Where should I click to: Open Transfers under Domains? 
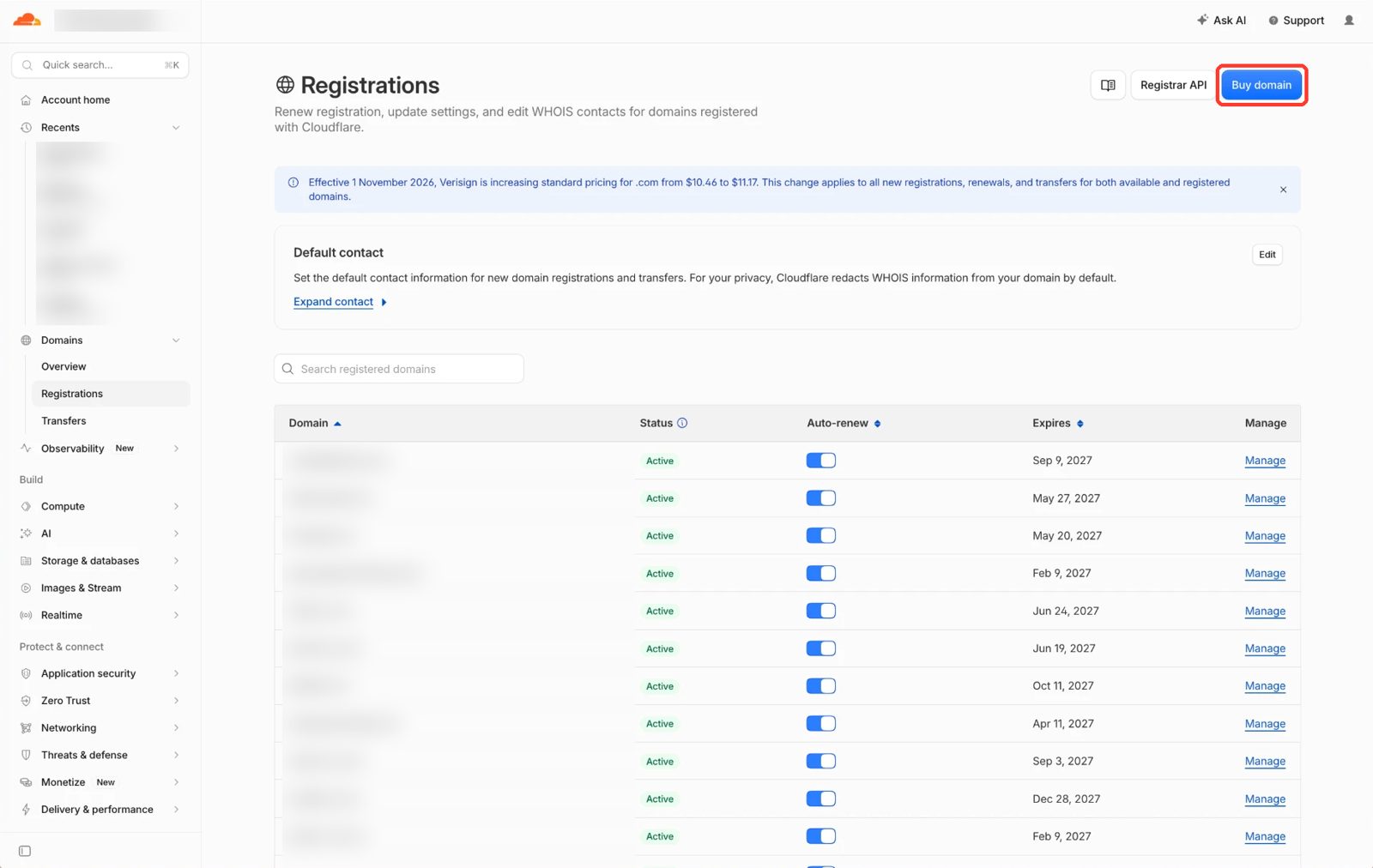[64, 421]
